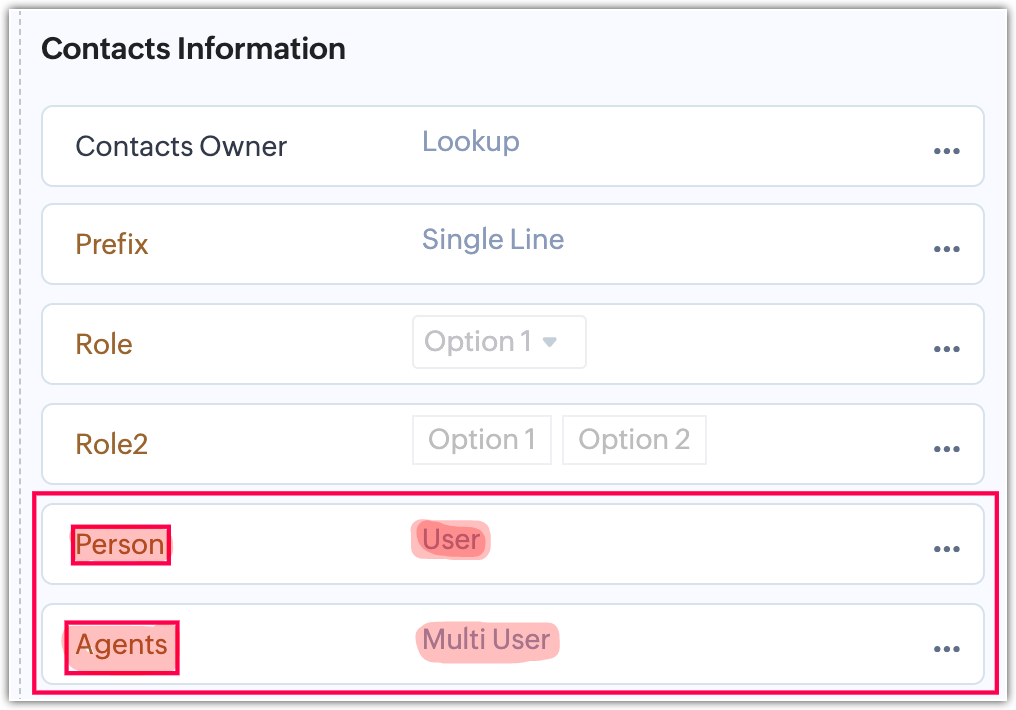Open the three-dot menu for Person field

point(946,549)
